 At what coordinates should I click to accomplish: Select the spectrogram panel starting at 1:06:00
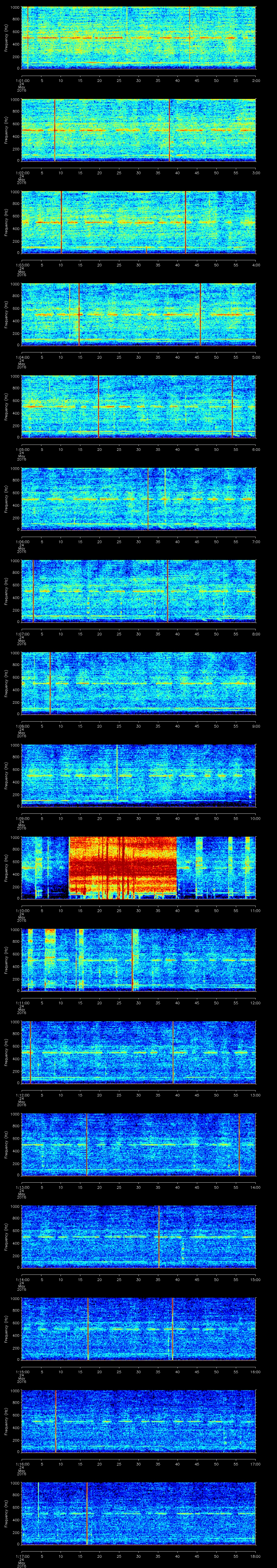tap(139, 499)
